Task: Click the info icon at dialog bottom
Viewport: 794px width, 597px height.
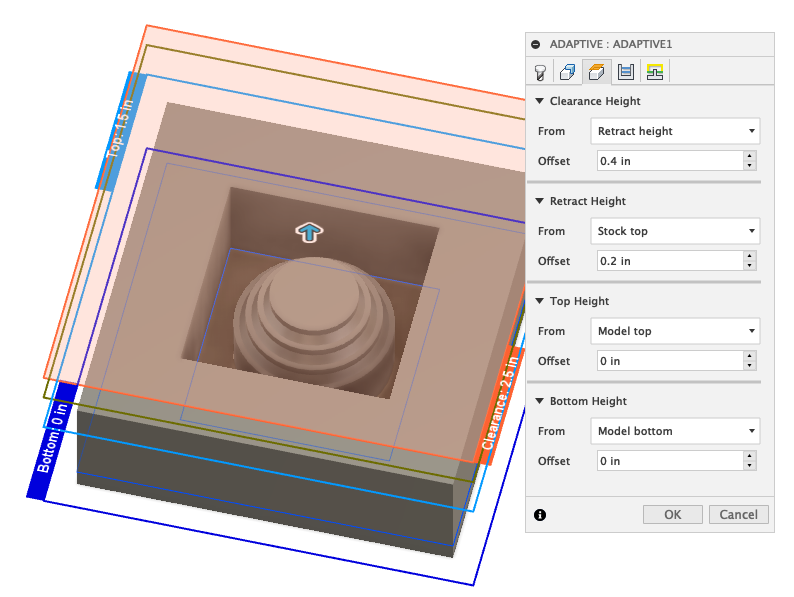Action: click(x=540, y=515)
